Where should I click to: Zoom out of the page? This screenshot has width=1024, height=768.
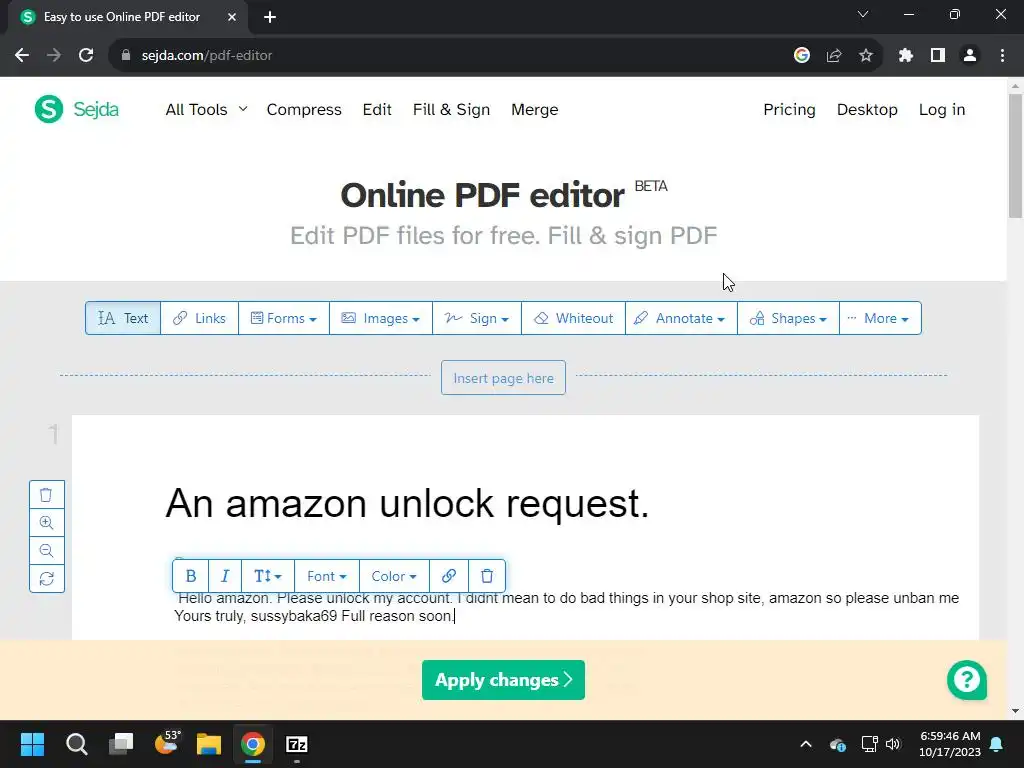click(x=46, y=551)
